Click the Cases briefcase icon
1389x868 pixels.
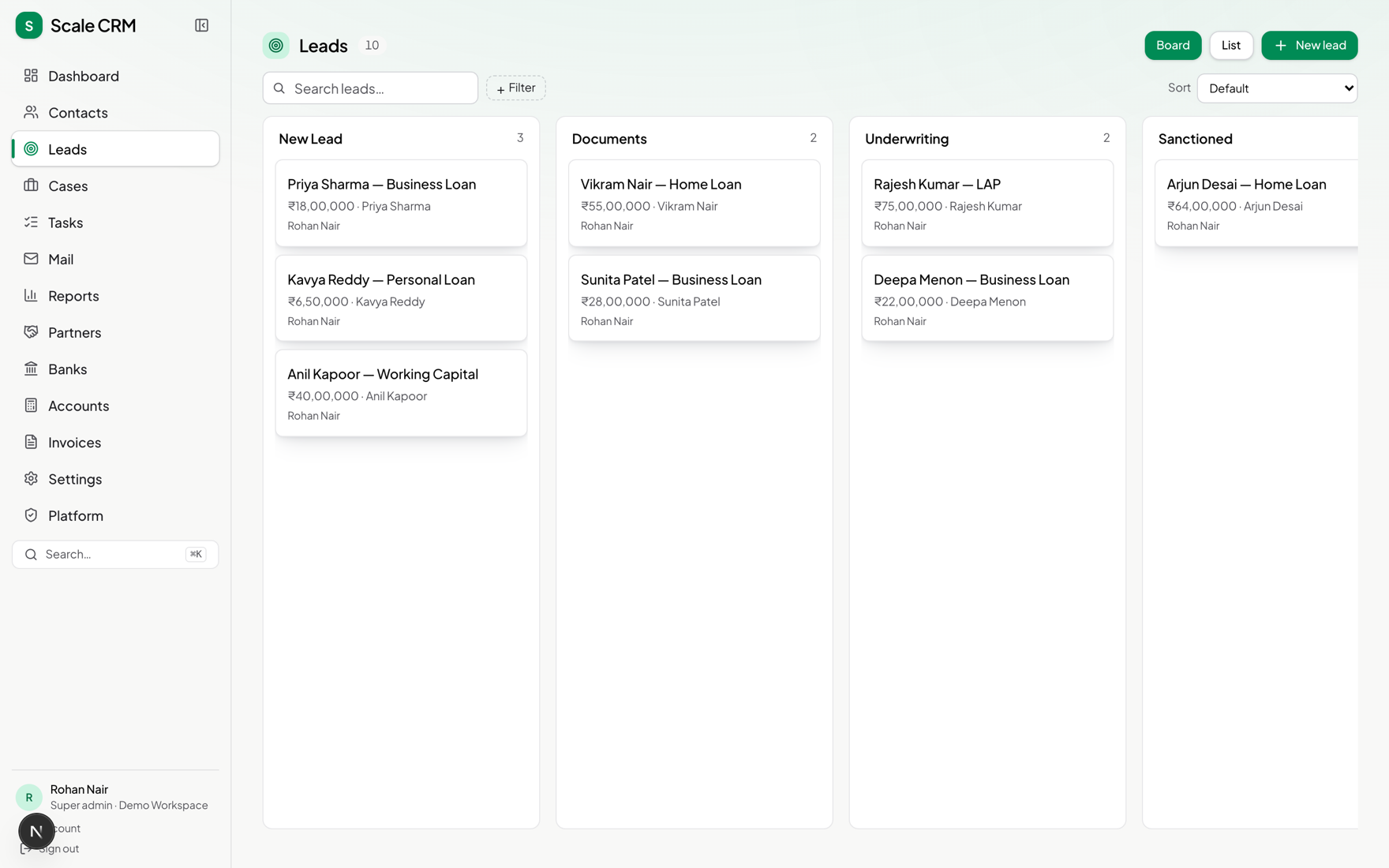[x=31, y=185]
